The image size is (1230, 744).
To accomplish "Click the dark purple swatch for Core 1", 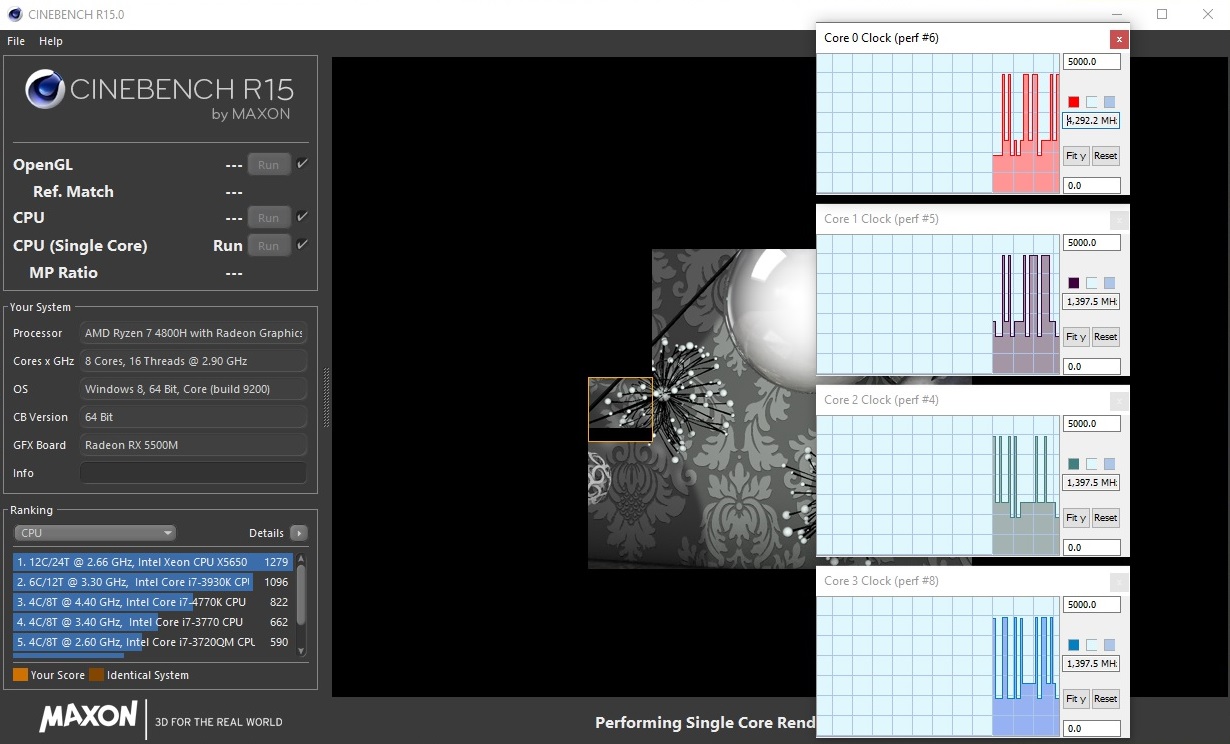I will (x=1074, y=283).
